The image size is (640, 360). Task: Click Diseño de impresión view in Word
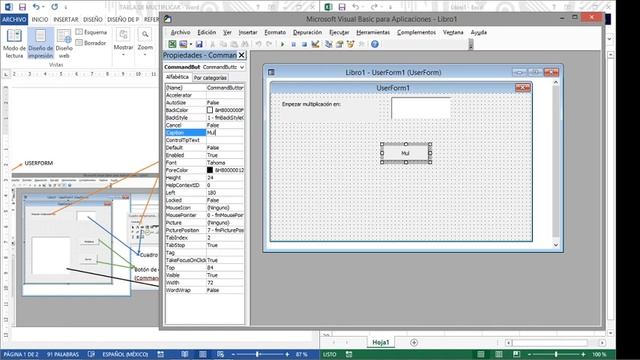[40, 44]
